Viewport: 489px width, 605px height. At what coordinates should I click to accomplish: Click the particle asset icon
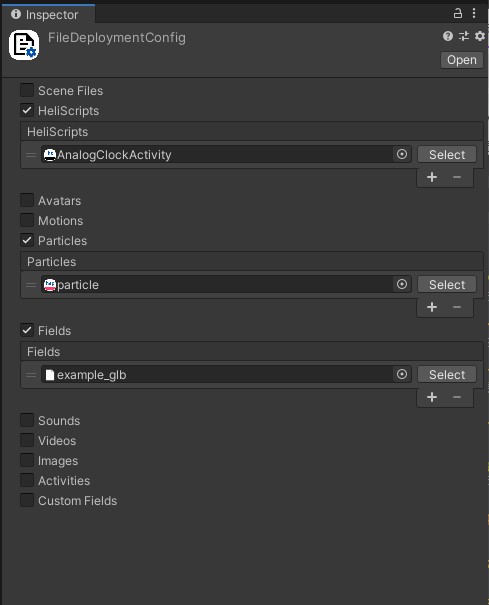50,285
